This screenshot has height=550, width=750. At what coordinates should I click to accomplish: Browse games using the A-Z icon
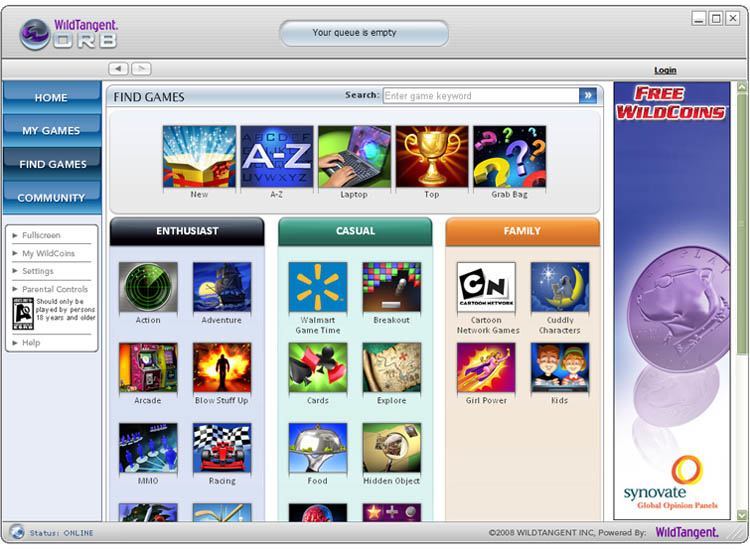coord(277,156)
